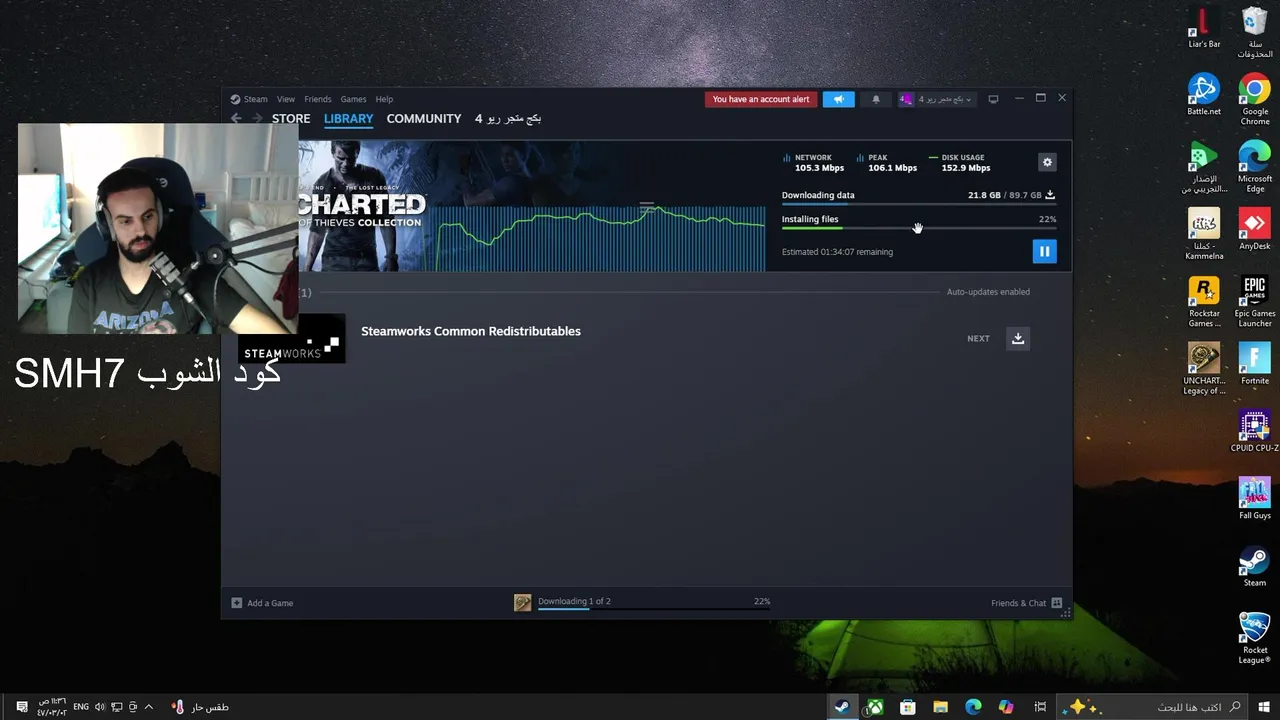Go to the LIBRARY tab
The height and width of the screenshot is (720, 1280).
tap(348, 118)
